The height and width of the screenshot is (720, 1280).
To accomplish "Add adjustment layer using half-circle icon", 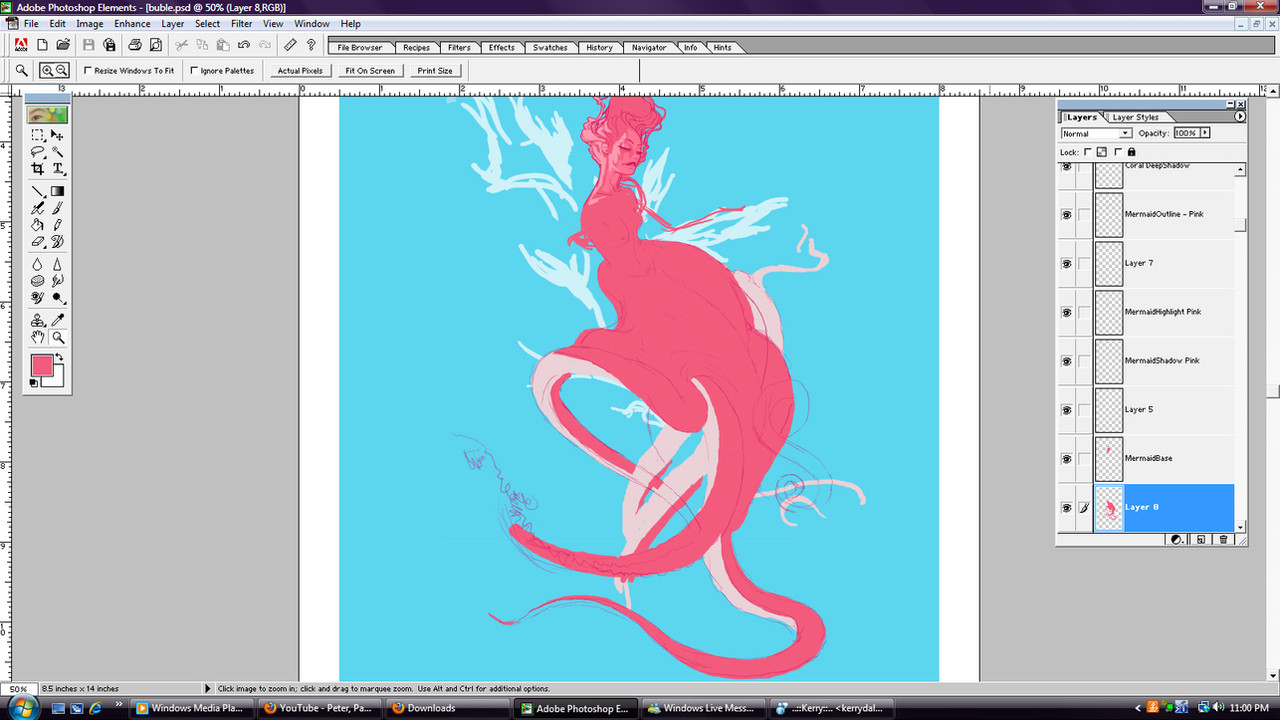I will click(x=1177, y=540).
